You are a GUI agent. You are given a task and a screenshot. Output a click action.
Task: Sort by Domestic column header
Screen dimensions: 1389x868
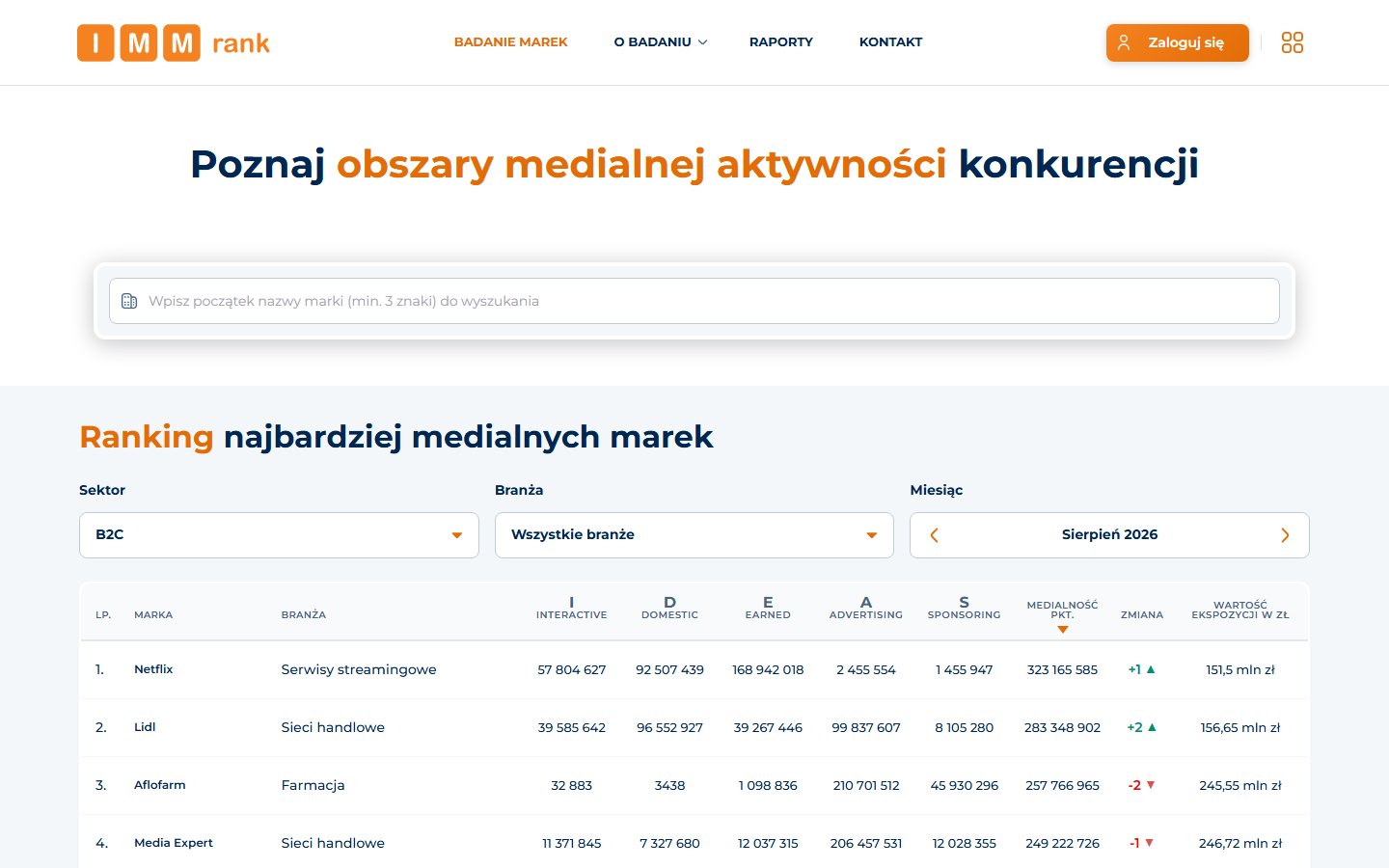pos(669,609)
